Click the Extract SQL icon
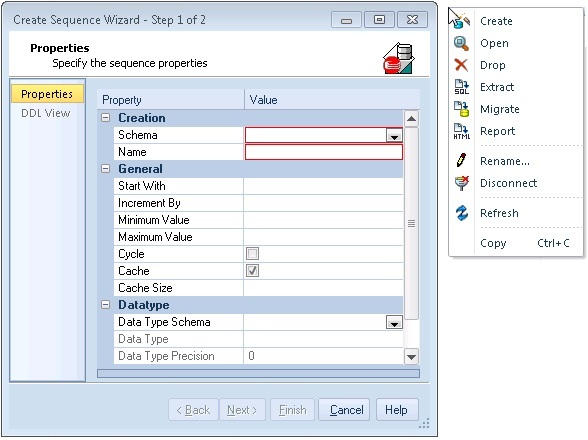The image size is (588, 440). point(462,87)
